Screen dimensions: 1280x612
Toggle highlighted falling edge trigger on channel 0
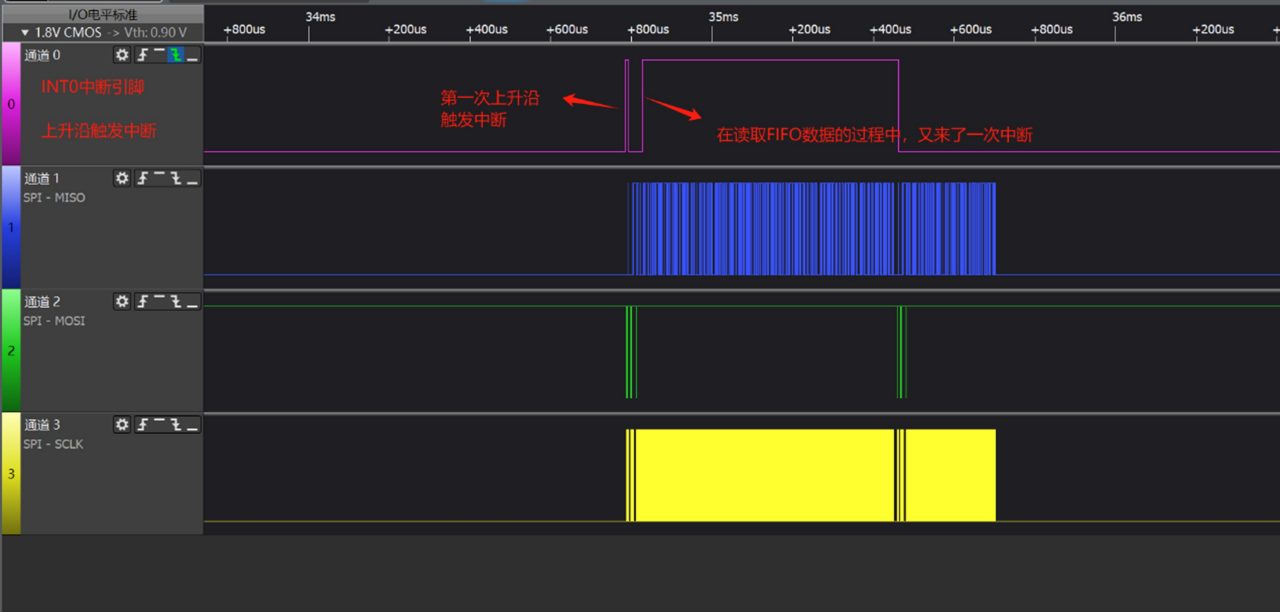coord(176,55)
